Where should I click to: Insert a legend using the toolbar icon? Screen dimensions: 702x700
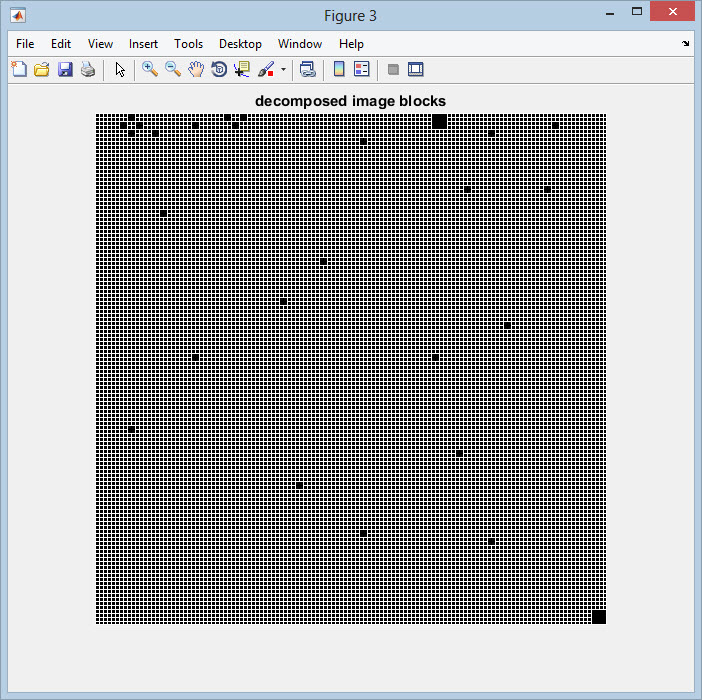coord(361,69)
